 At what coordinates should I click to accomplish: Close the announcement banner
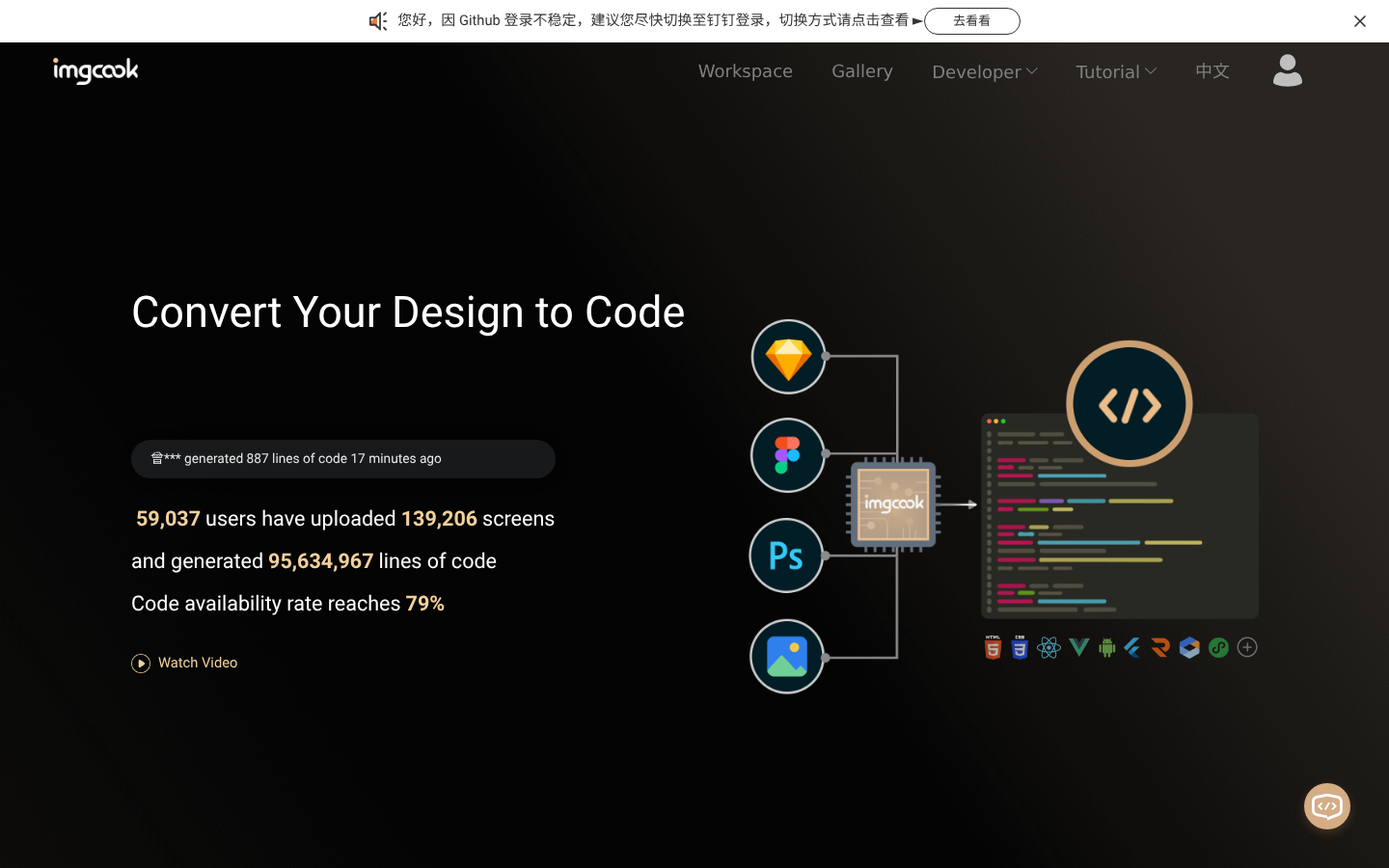pyautogui.click(x=1360, y=21)
